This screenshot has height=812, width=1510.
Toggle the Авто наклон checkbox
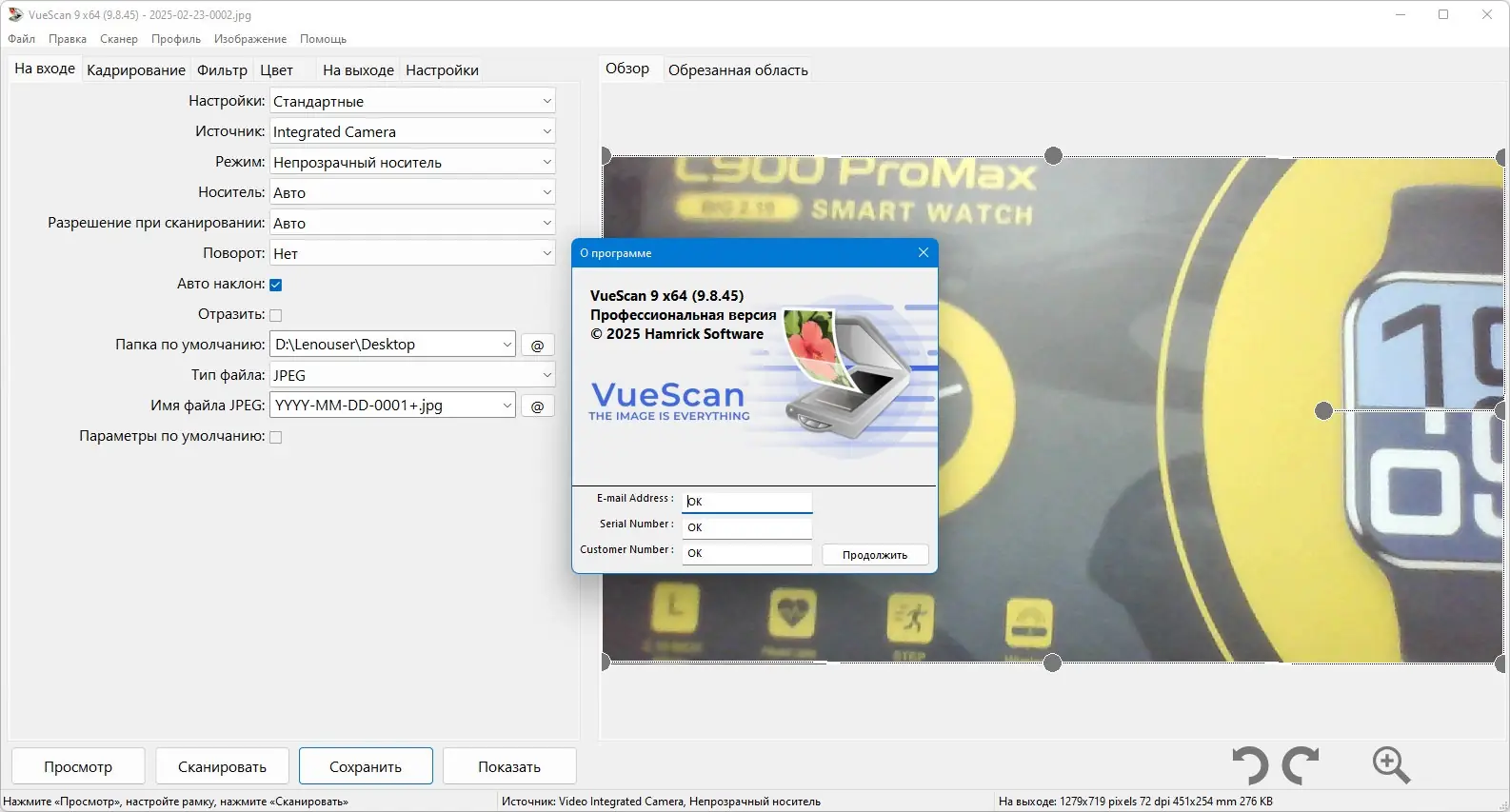coord(276,285)
